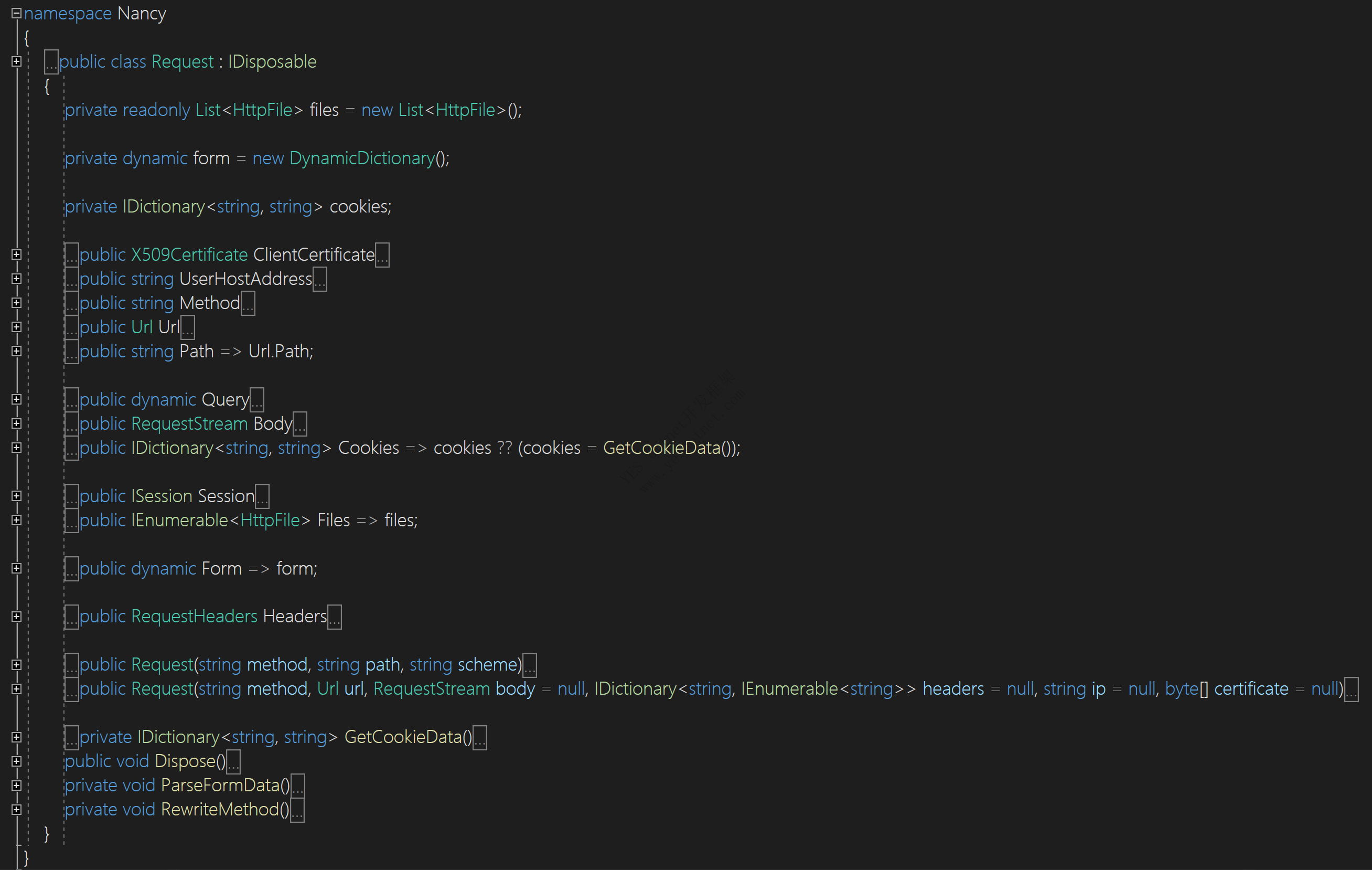The height and width of the screenshot is (870, 1372).
Task: Open collapsed ellipsis after Headers
Action: point(335,617)
